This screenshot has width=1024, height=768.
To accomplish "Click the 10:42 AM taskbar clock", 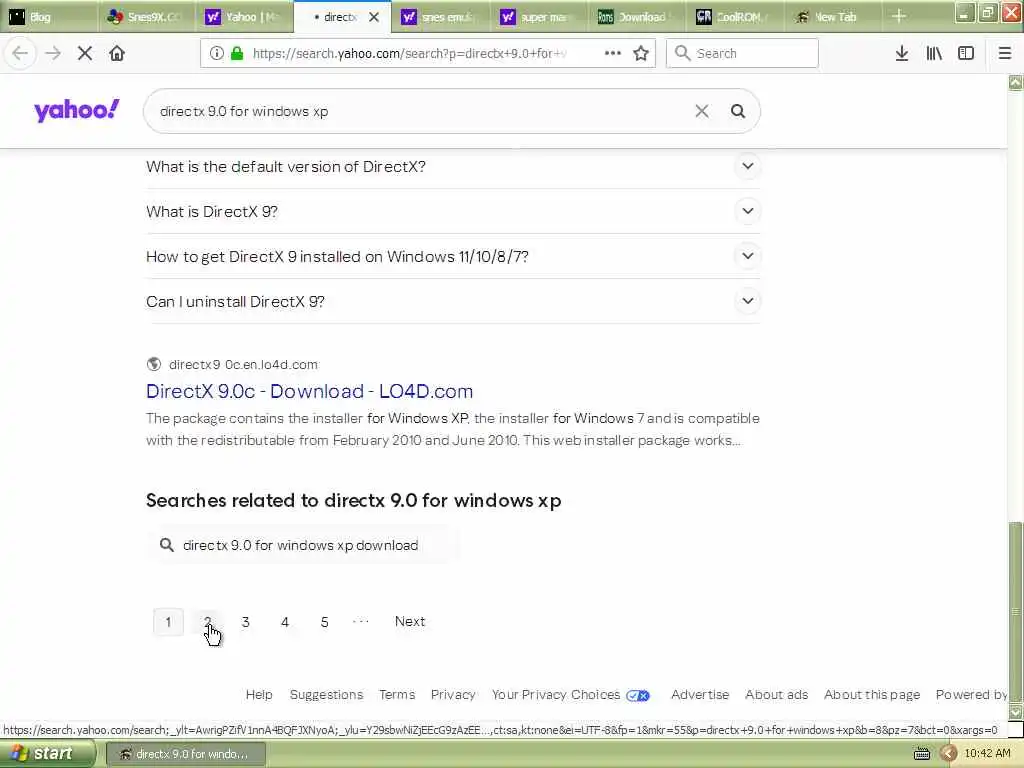I will [x=987, y=754].
